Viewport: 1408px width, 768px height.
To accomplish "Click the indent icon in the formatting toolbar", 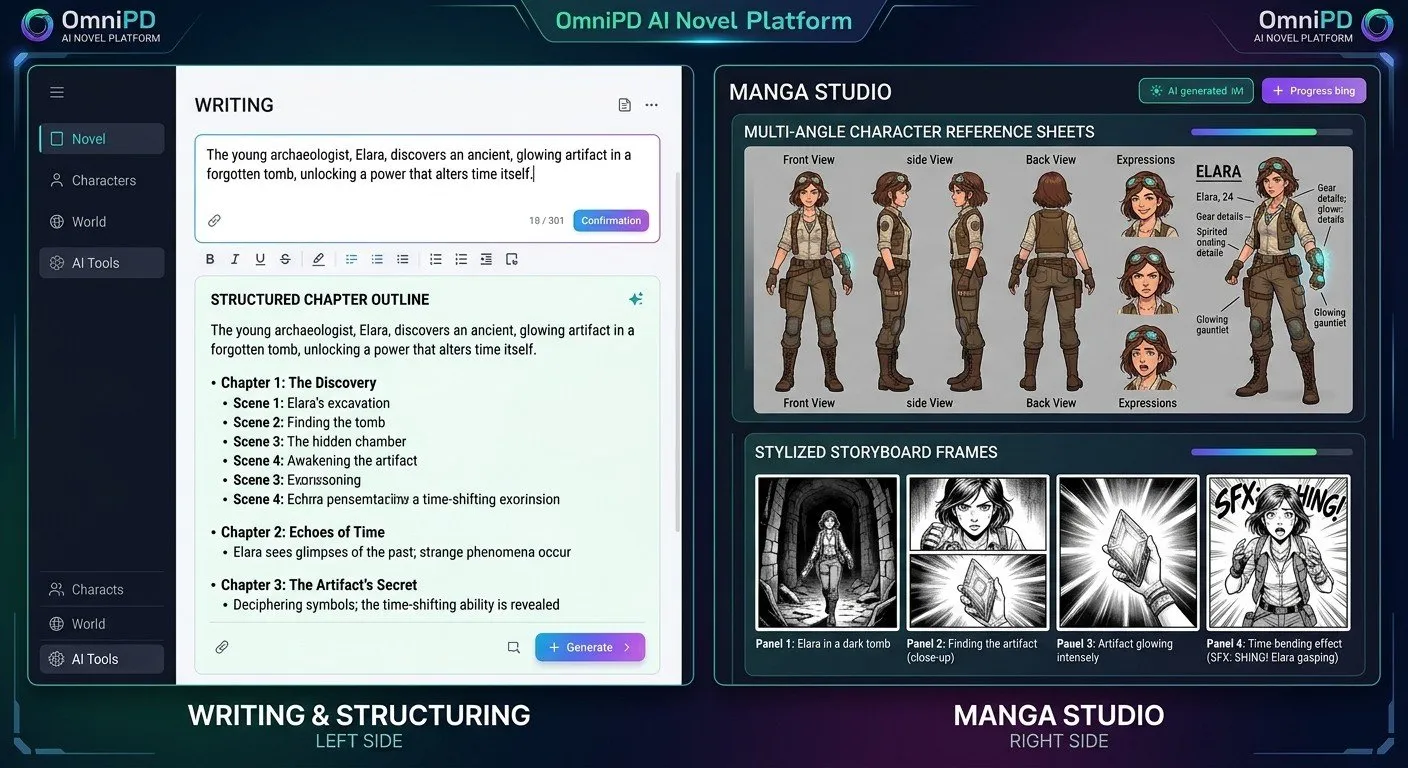I will [486, 259].
